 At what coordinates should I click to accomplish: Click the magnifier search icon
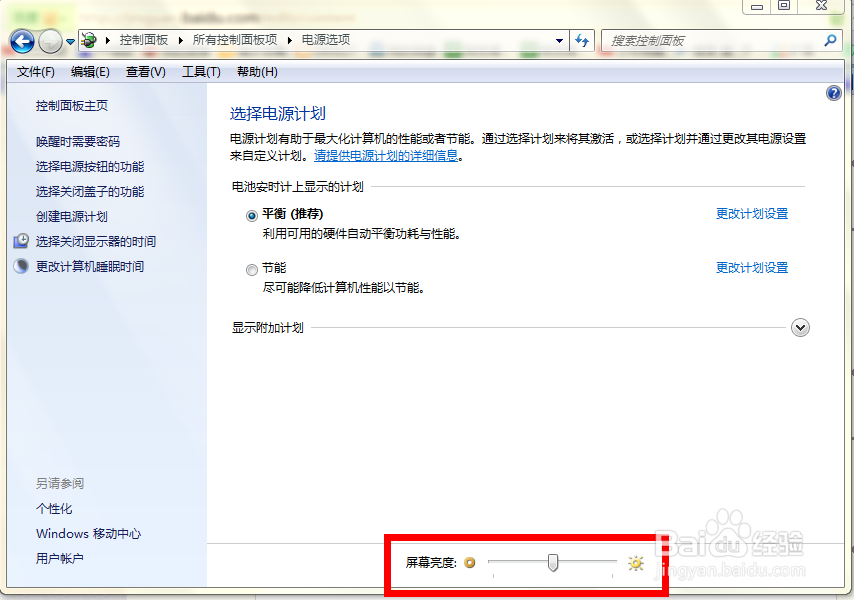(x=830, y=40)
